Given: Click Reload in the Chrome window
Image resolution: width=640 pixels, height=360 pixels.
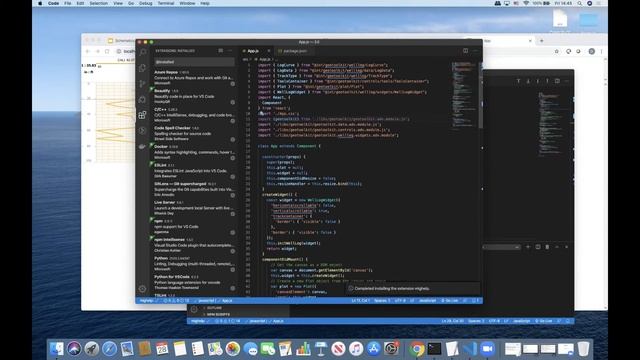Looking at the screenshot, I should coord(107,51).
